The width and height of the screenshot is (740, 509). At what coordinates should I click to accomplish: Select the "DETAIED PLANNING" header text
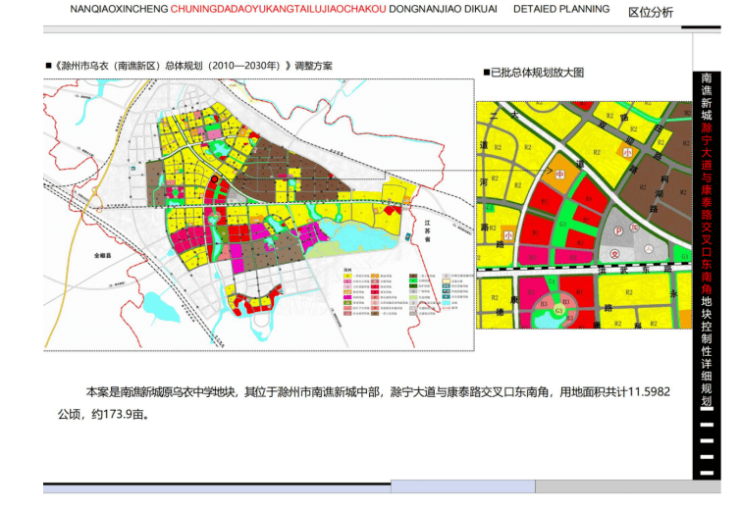pyautogui.click(x=561, y=10)
